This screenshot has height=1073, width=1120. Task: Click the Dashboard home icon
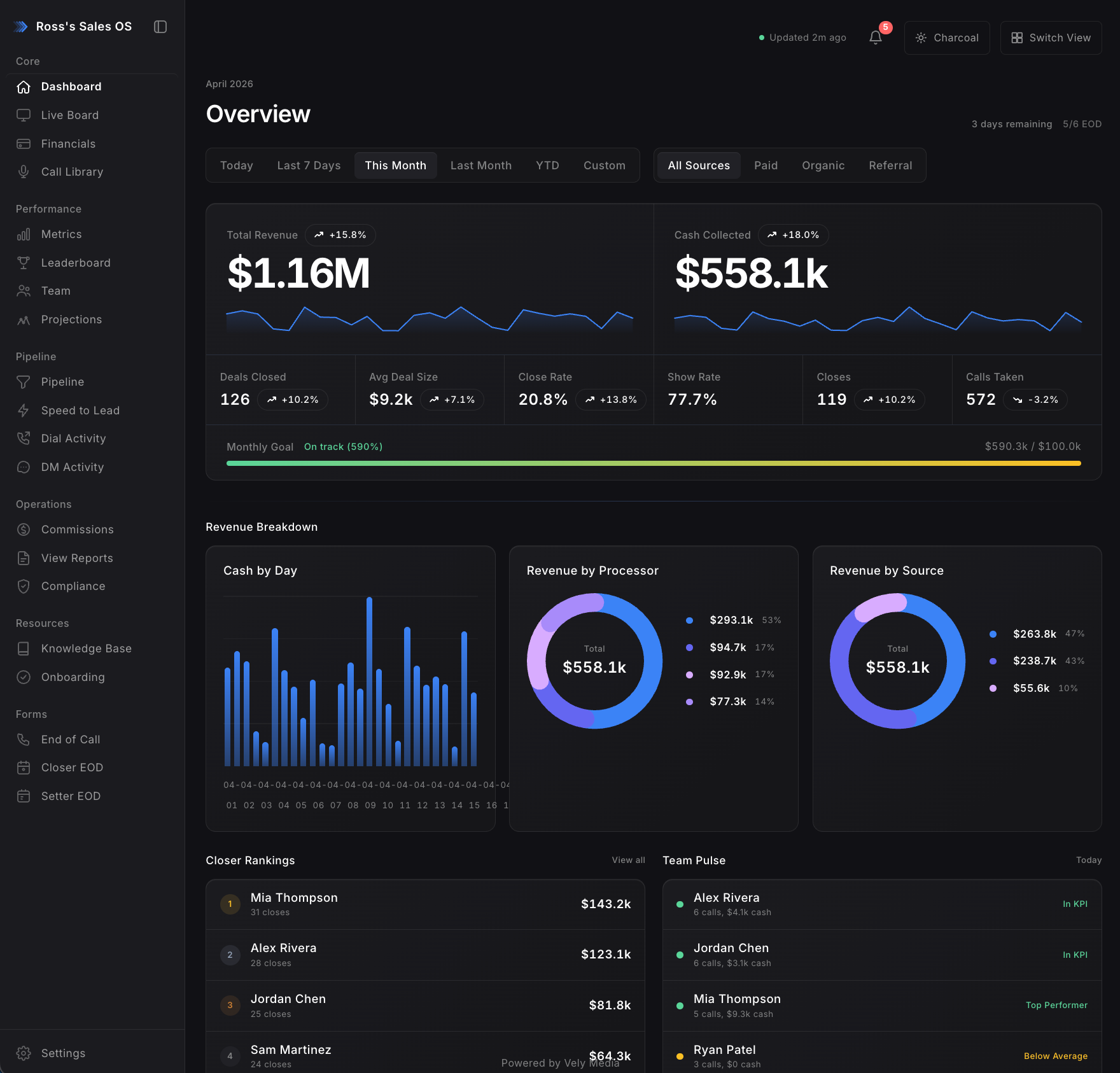click(x=24, y=87)
